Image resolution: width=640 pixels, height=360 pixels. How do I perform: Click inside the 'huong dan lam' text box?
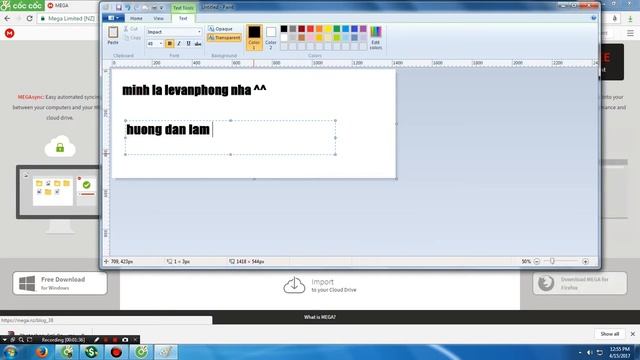click(x=231, y=138)
